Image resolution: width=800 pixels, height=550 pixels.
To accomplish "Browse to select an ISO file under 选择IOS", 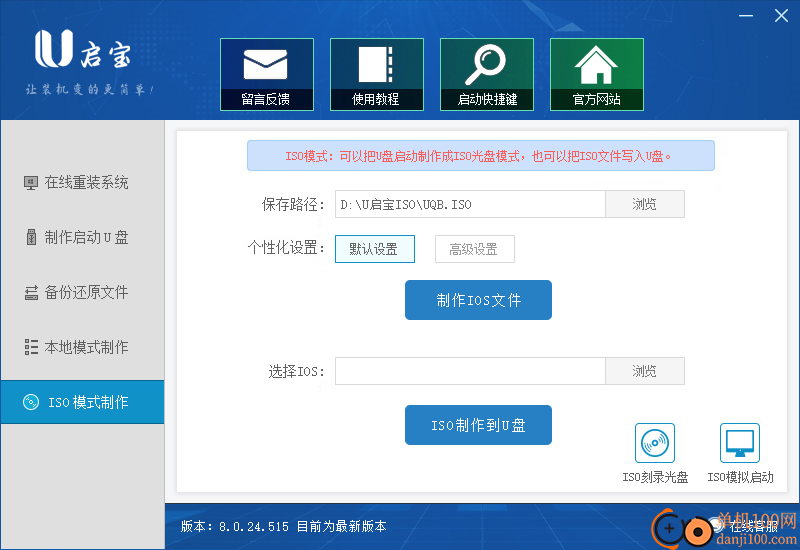I will coord(645,371).
